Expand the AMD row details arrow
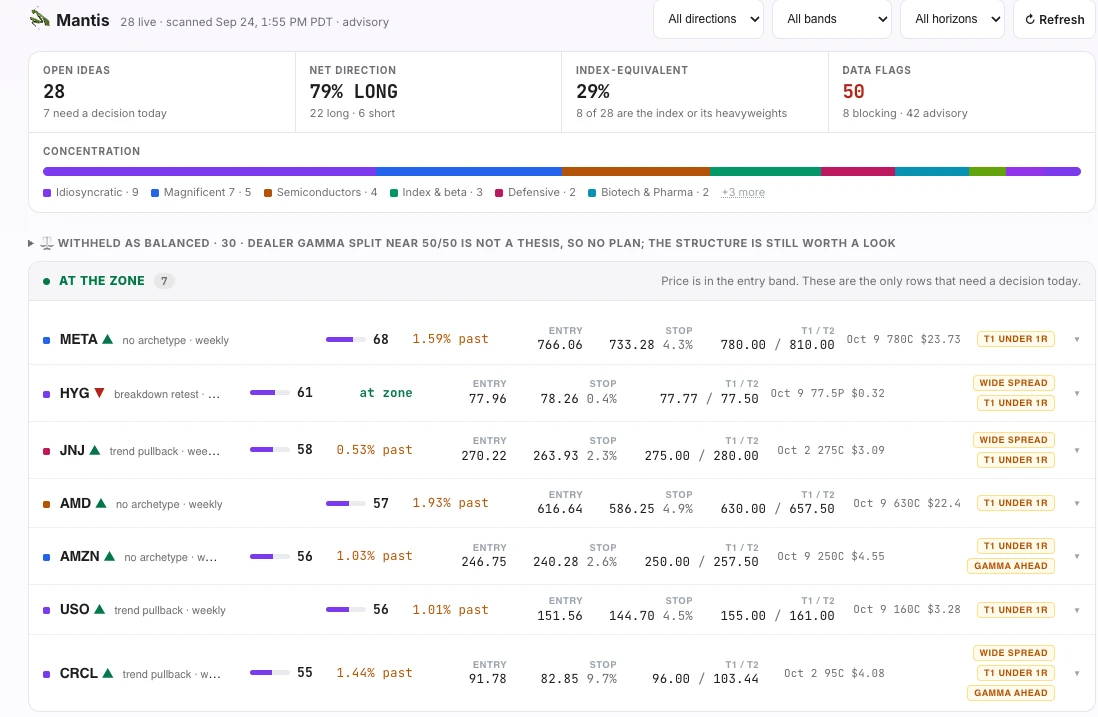The height and width of the screenshot is (717, 1098). tap(1077, 503)
